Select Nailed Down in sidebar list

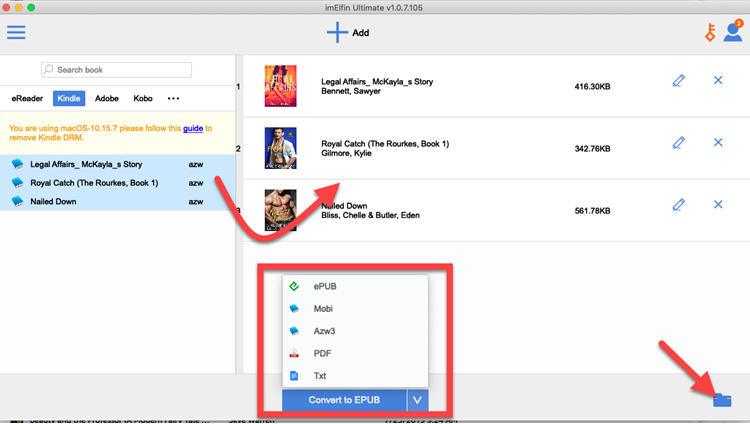(x=118, y=201)
